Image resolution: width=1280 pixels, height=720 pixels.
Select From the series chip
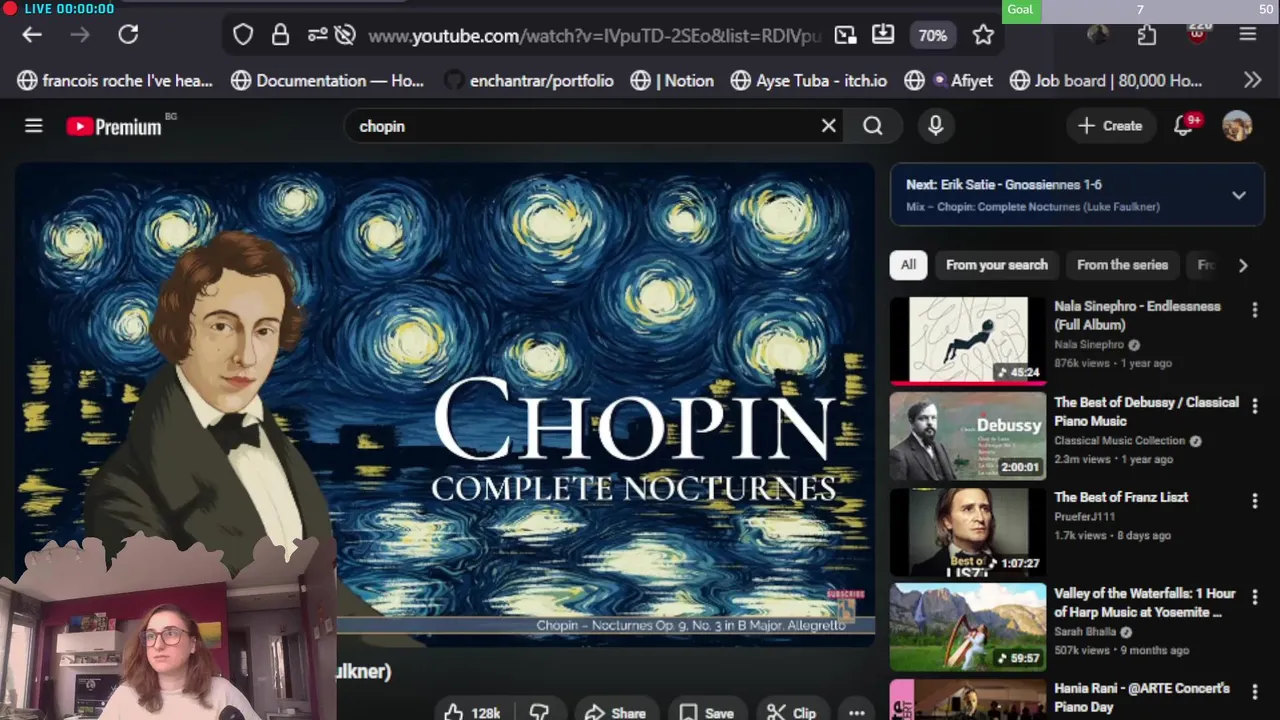click(1122, 265)
